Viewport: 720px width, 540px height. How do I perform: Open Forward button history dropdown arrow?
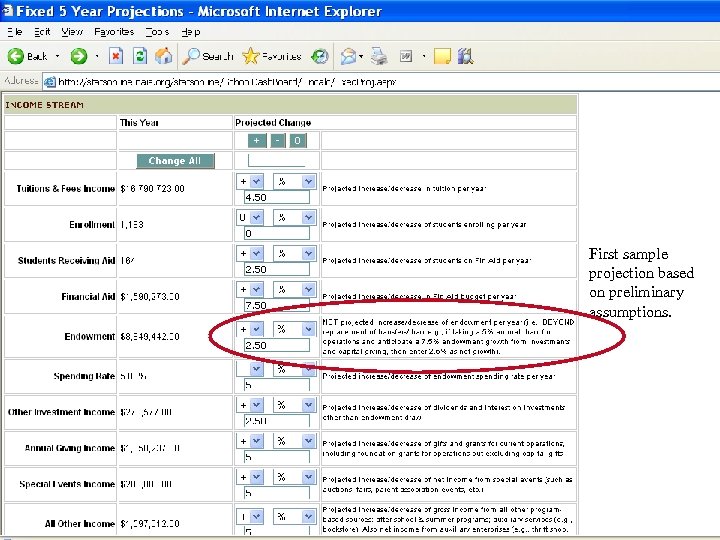(97, 56)
